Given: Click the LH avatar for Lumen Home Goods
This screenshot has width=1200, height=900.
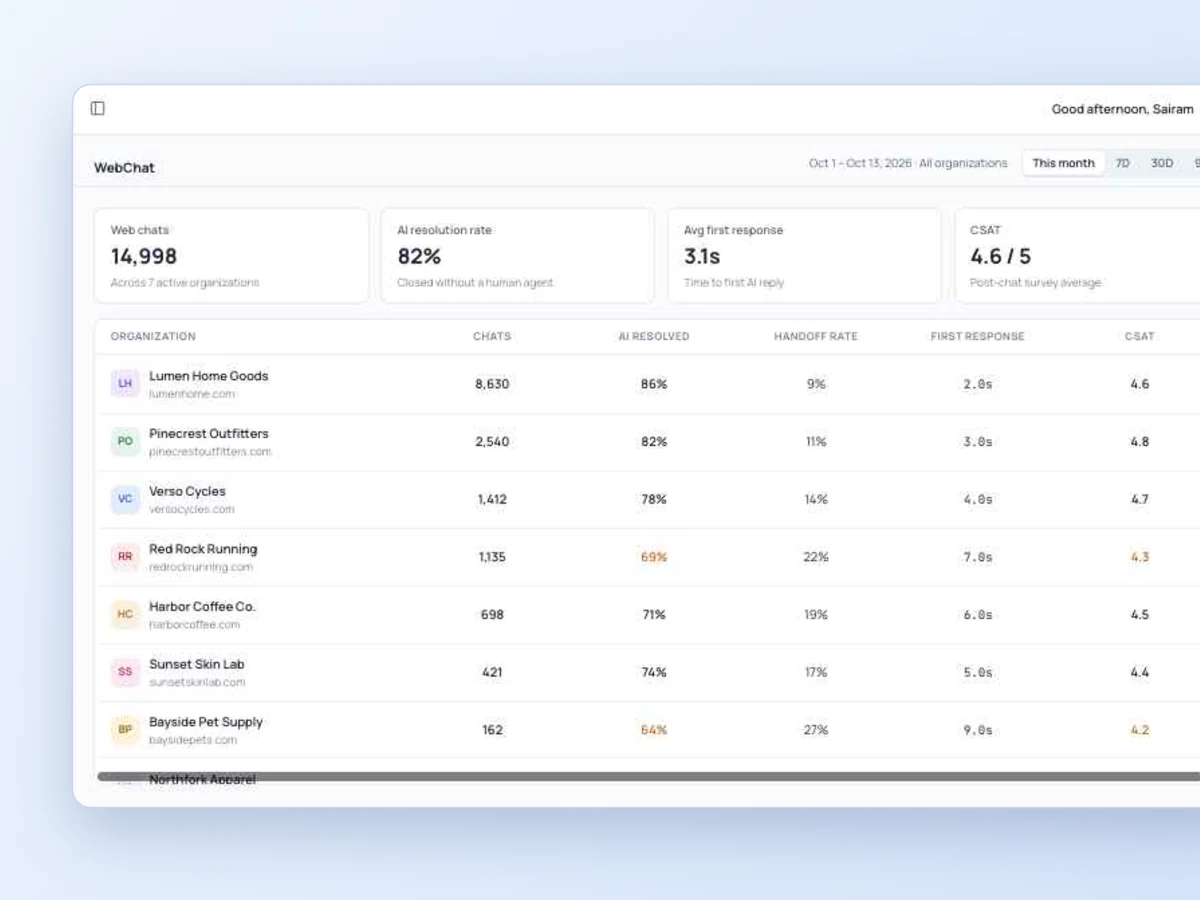Looking at the screenshot, I should 125,384.
